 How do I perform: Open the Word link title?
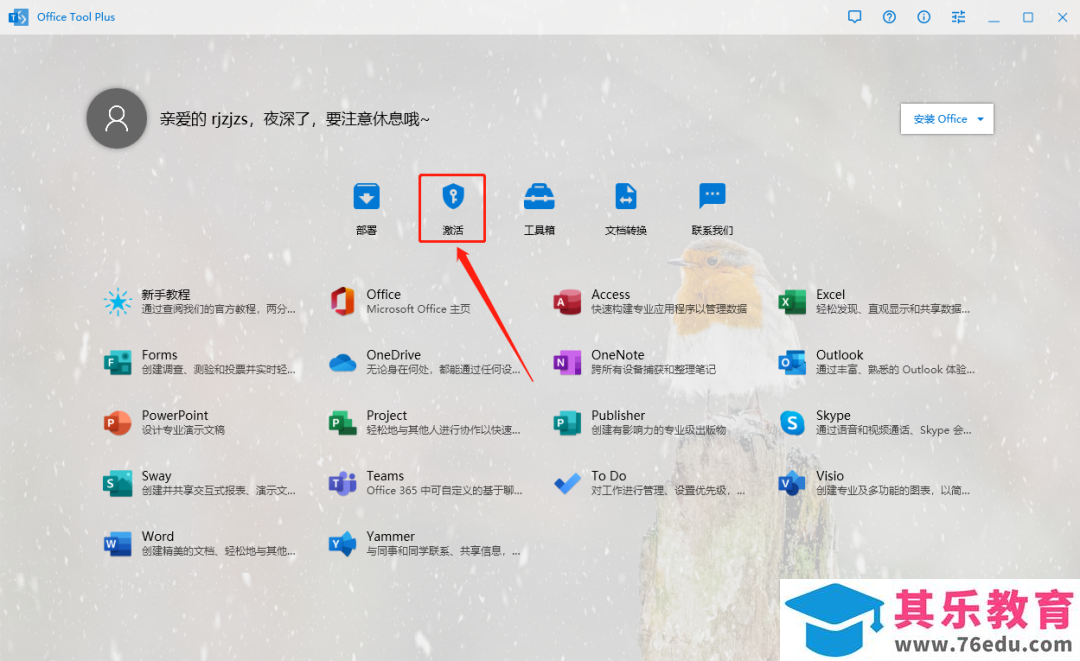pyautogui.click(x=158, y=536)
